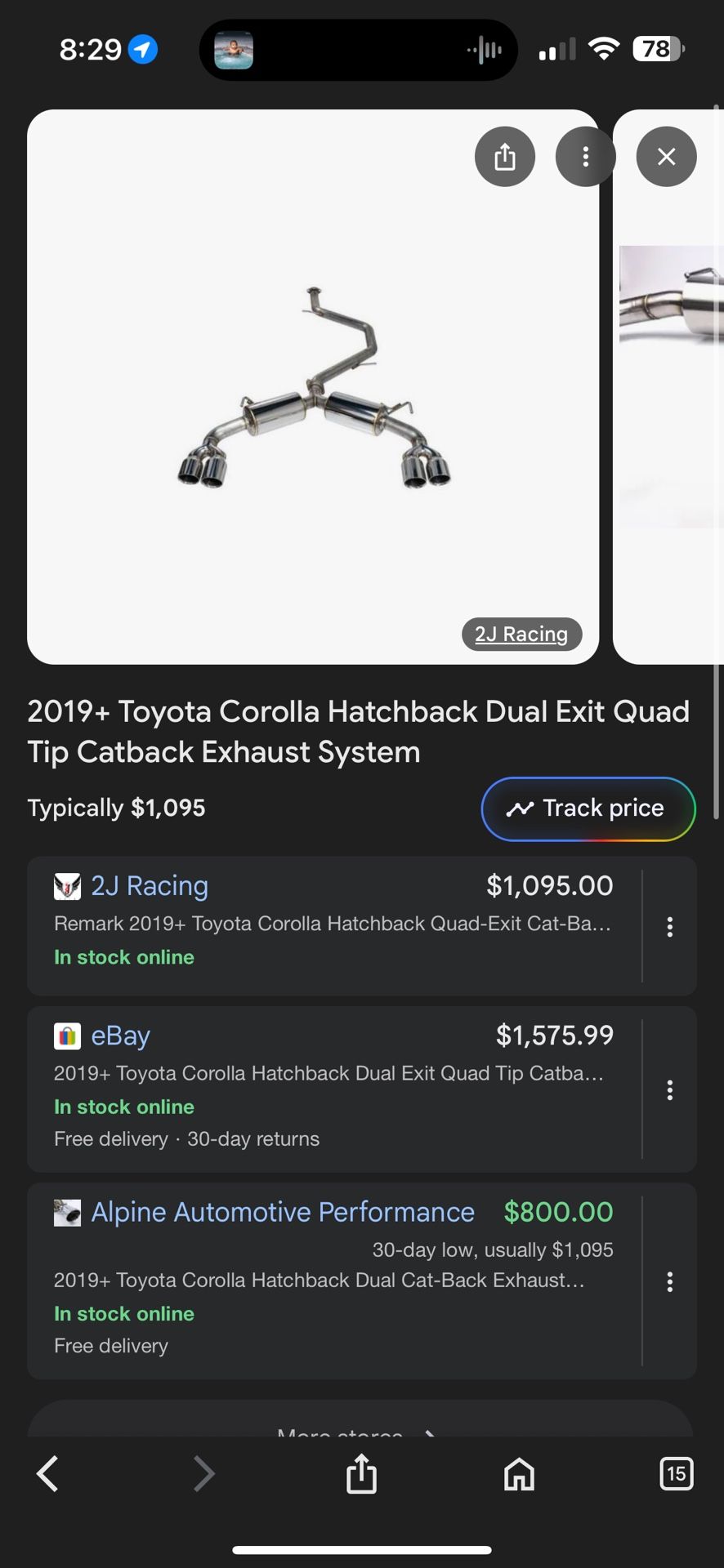Tap the browser forward arrow
Viewport: 724px width, 1568px height.
[x=203, y=1474]
